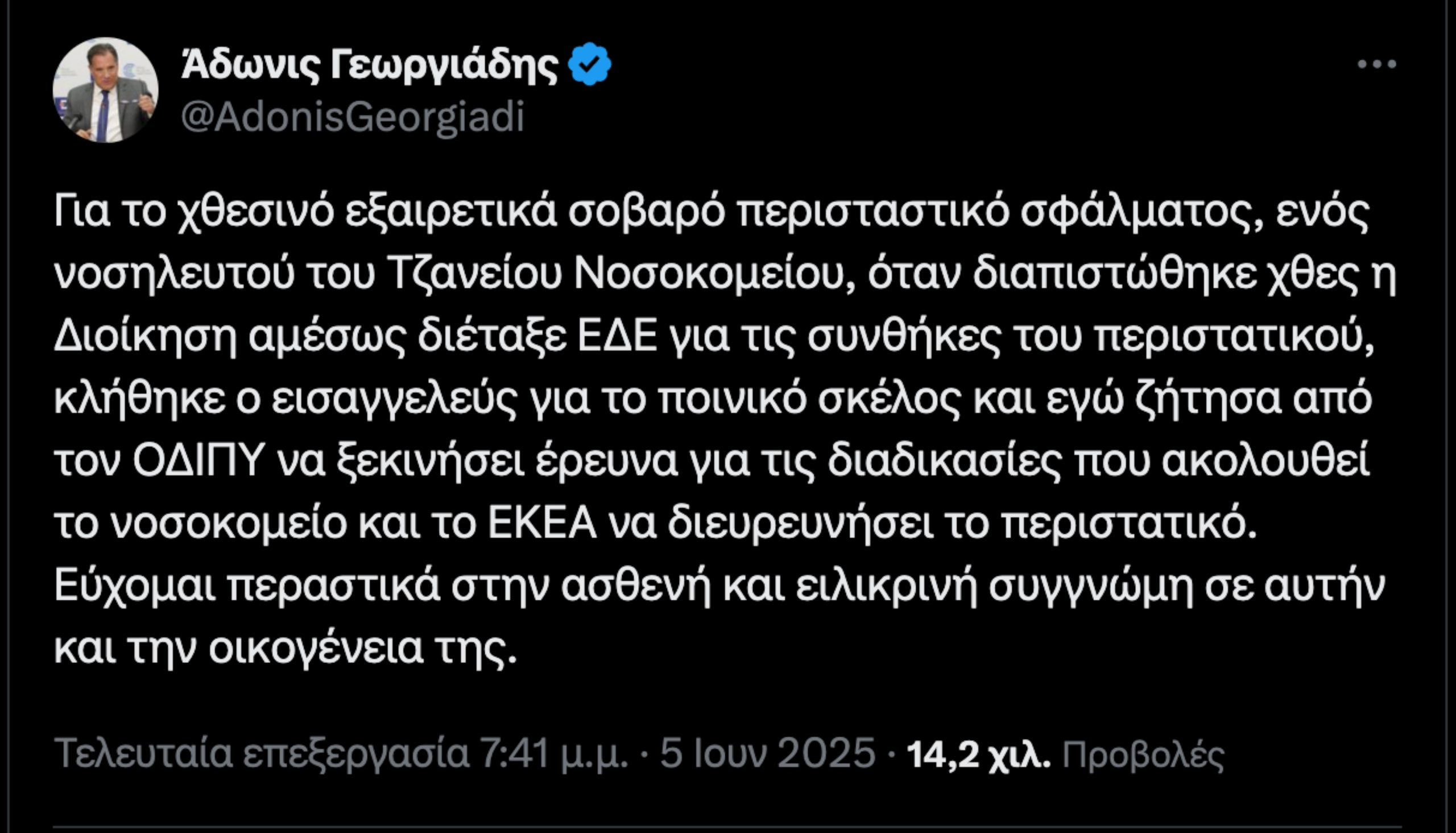Open the Προβολές views label

(x=1143, y=754)
